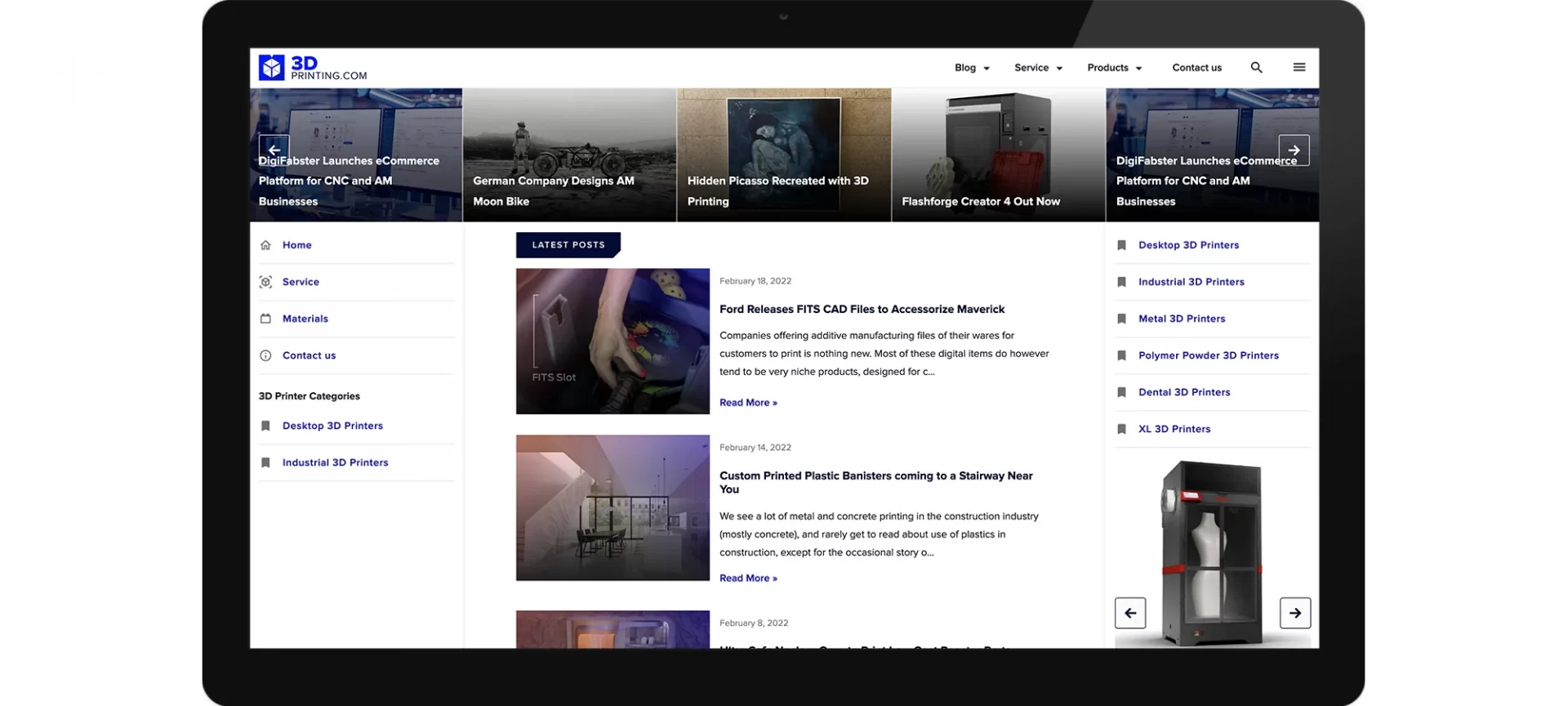Click the February 14, 2022 date text
Viewport: 1568px width, 706px height.
click(755, 448)
